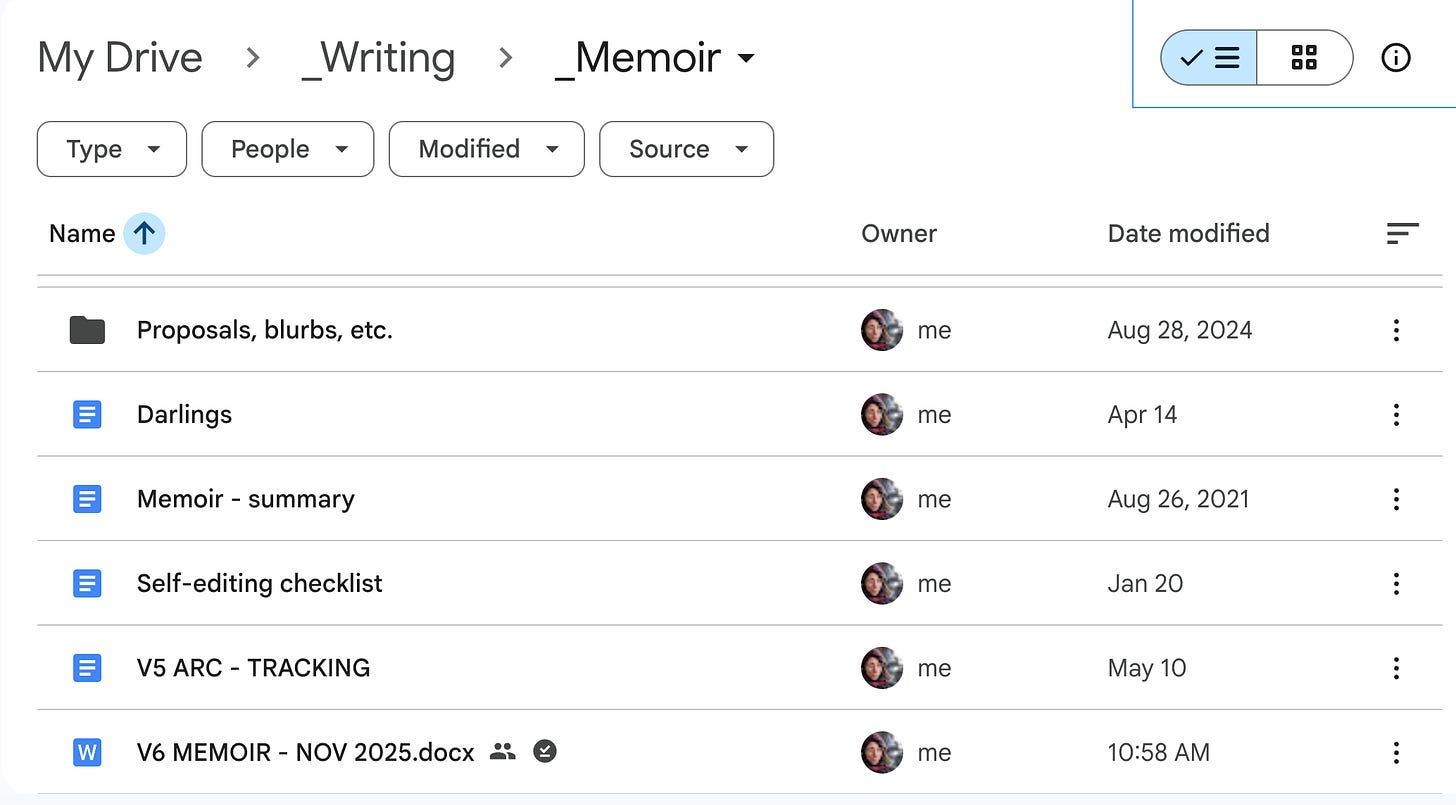Image resolution: width=1456 pixels, height=805 pixels.
Task: Click the Word icon of V6 MEMOIR file
Action: click(x=88, y=752)
